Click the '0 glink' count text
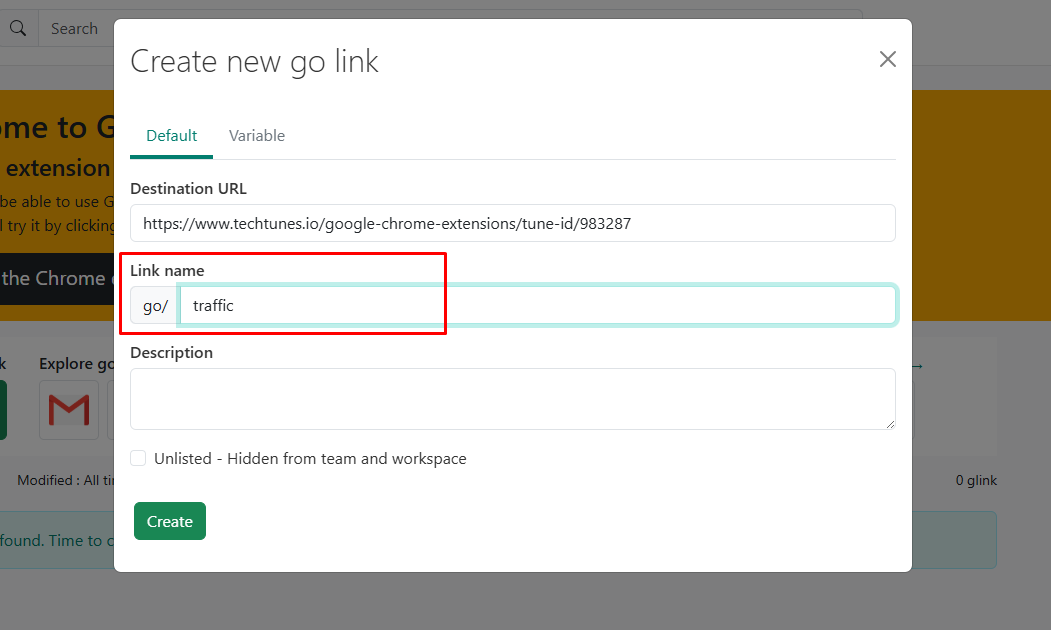The image size is (1051, 630). click(x=976, y=481)
